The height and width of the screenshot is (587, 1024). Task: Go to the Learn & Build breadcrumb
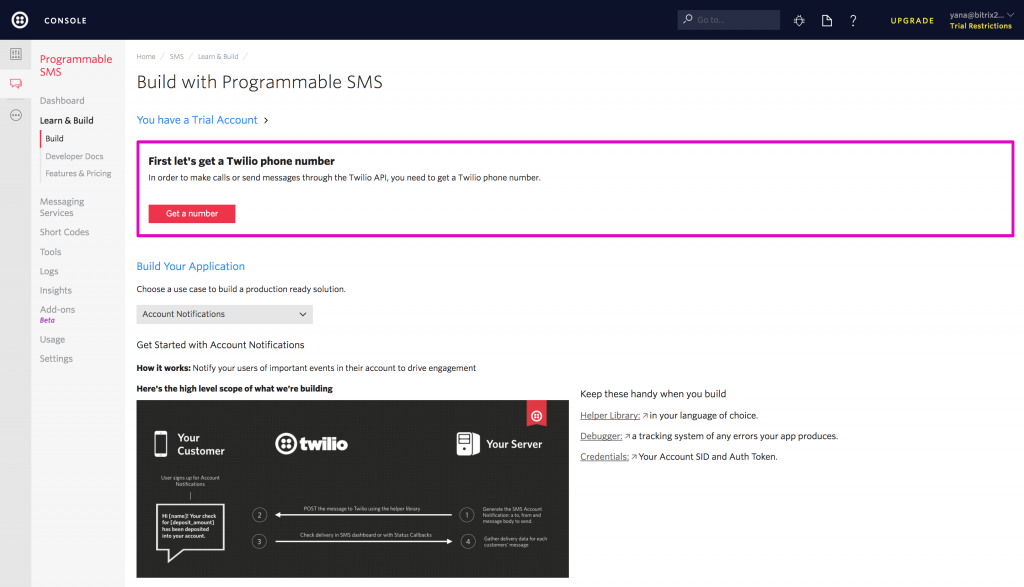coord(218,57)
